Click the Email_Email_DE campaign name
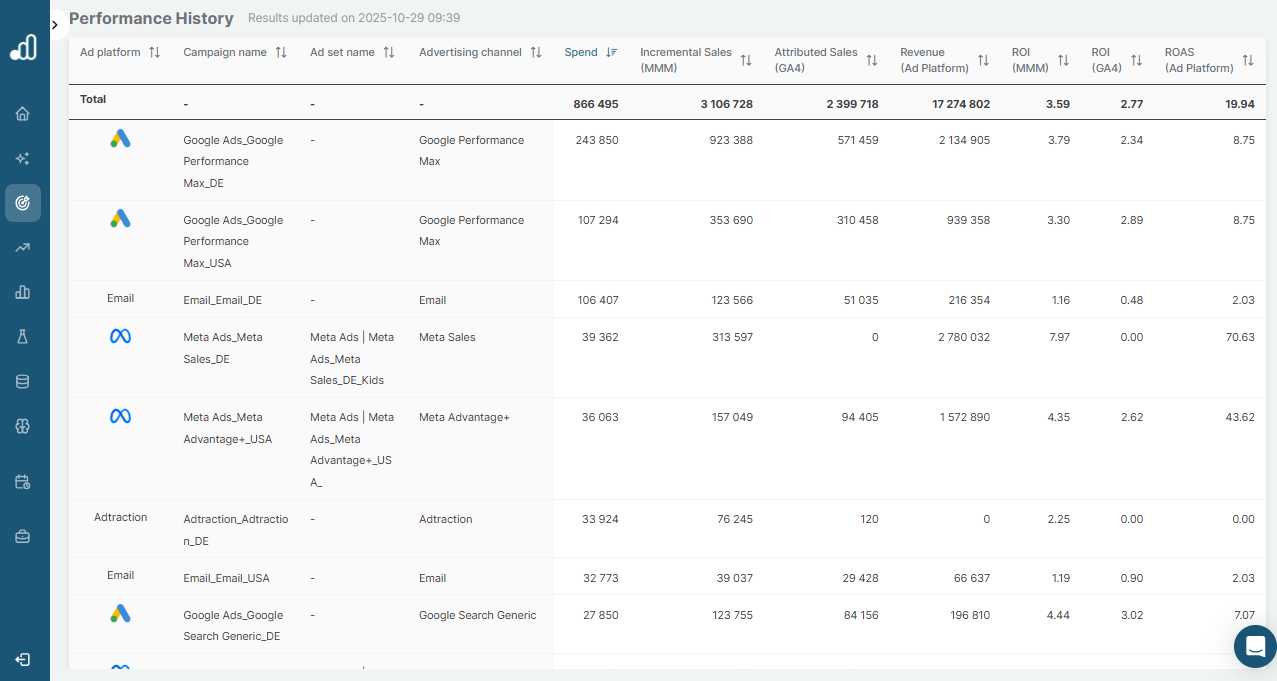The image size is (1277, 681). point(222,300)
